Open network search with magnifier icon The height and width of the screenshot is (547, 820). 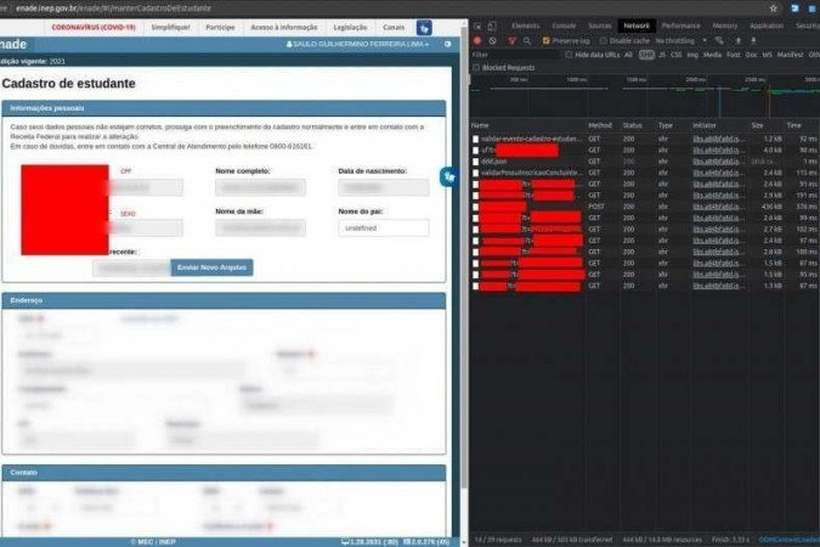tap(529, 40)
